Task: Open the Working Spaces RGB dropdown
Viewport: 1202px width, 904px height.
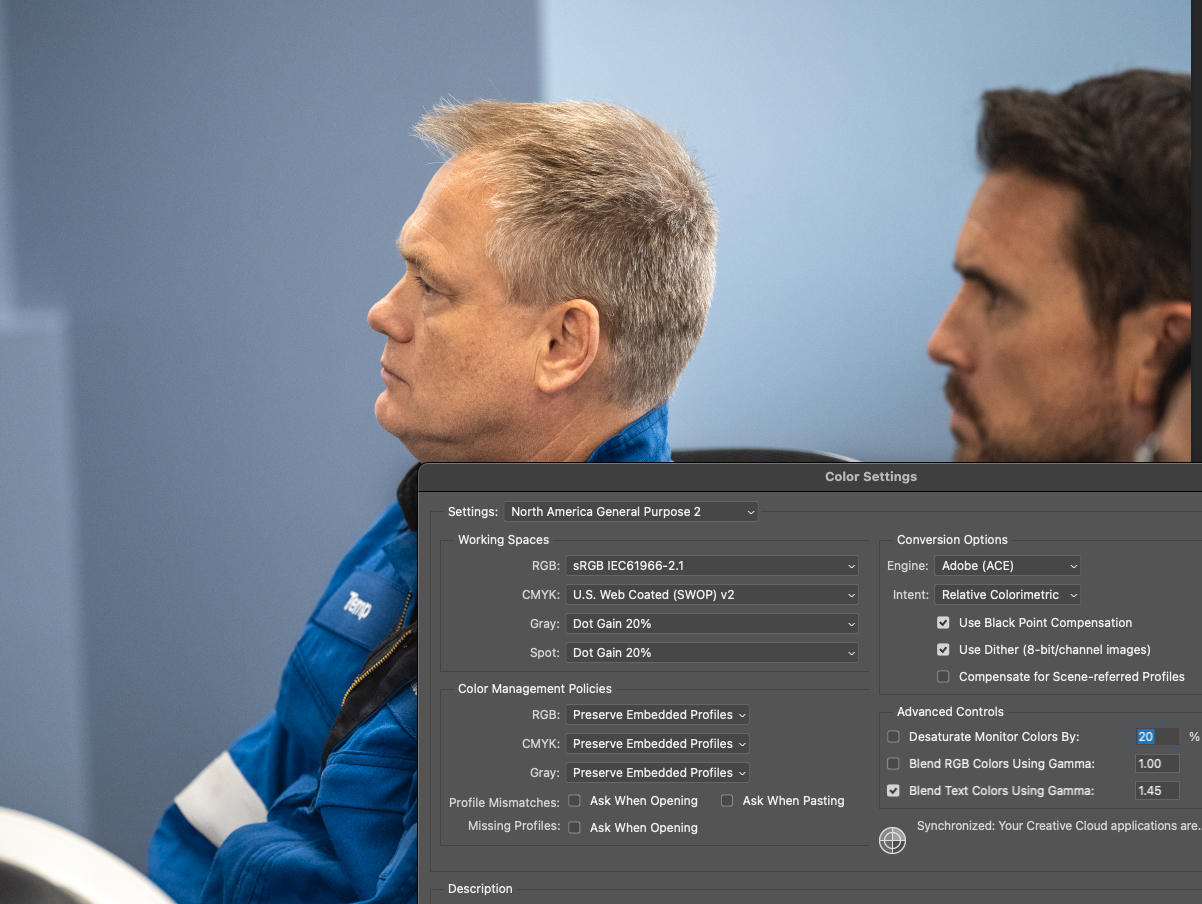Action: tap(713, 566)
